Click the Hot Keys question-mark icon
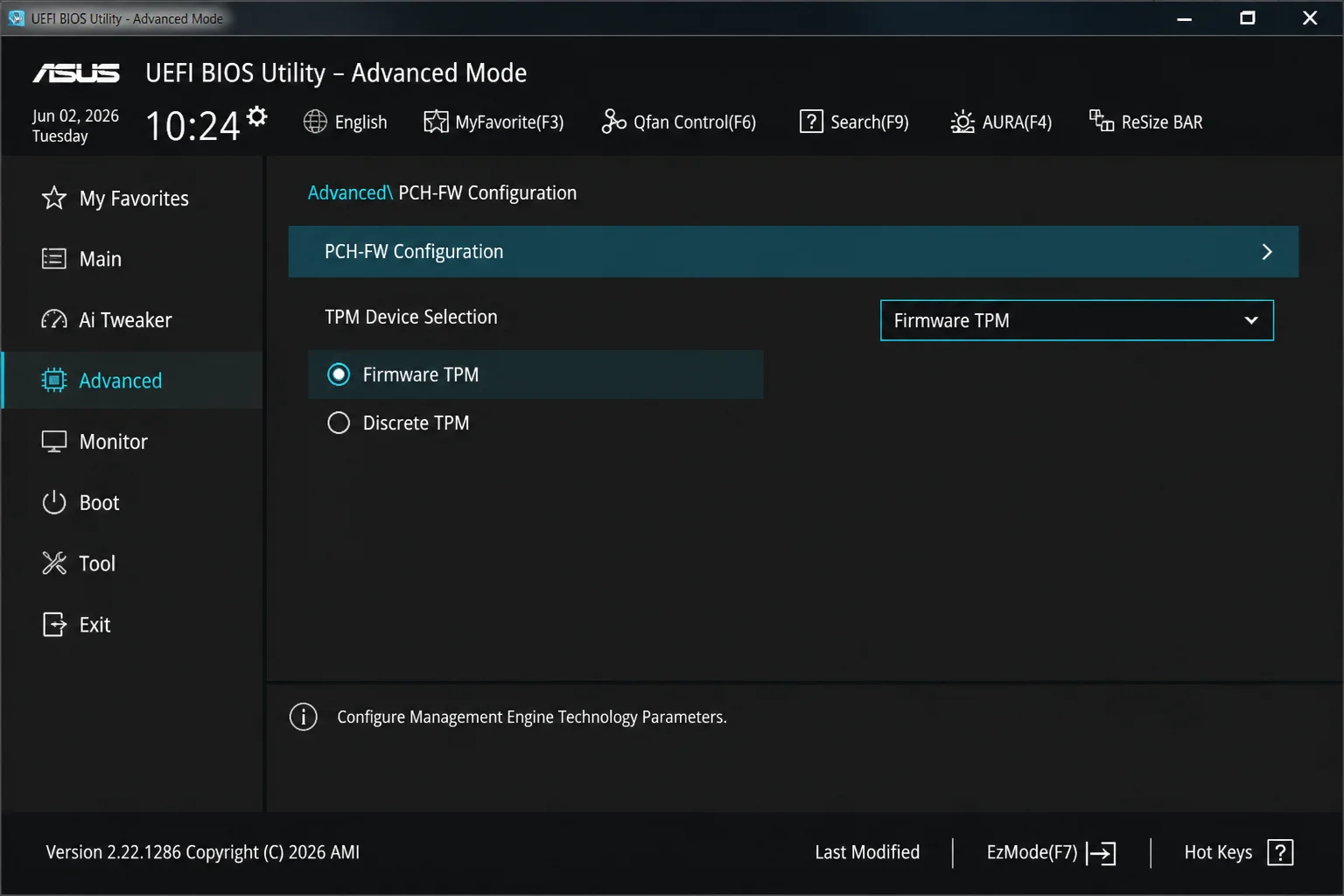The image size is (1344, 896). tap(1280, 852)
